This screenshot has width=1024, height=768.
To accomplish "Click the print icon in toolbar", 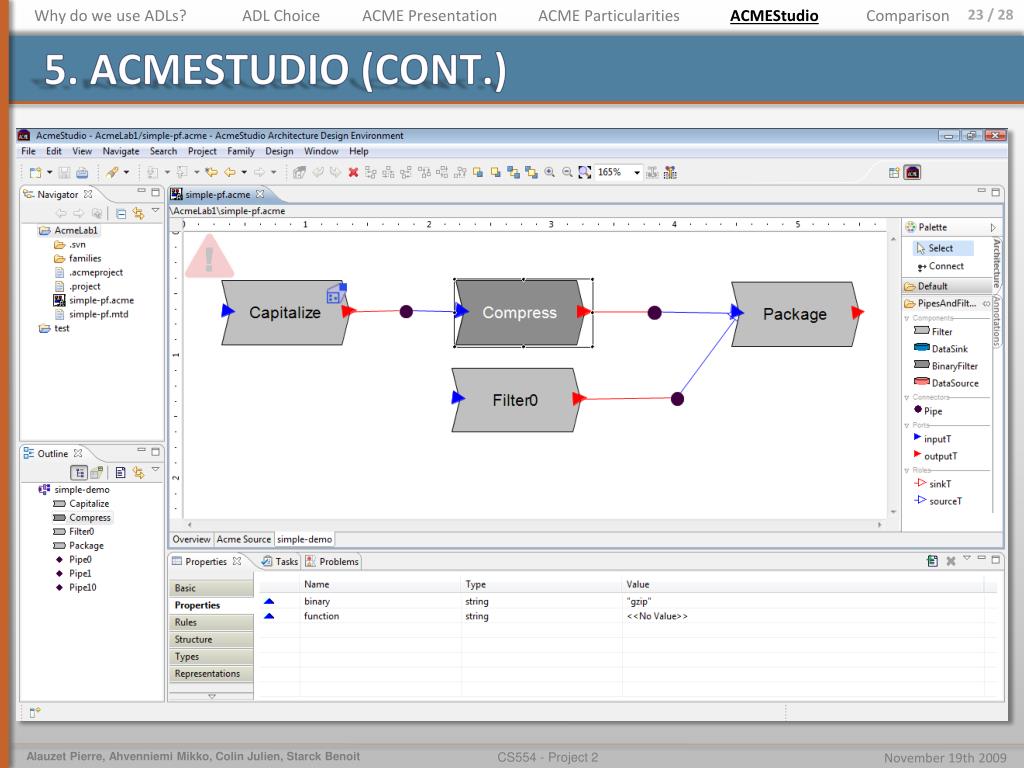I will (82, 172).
